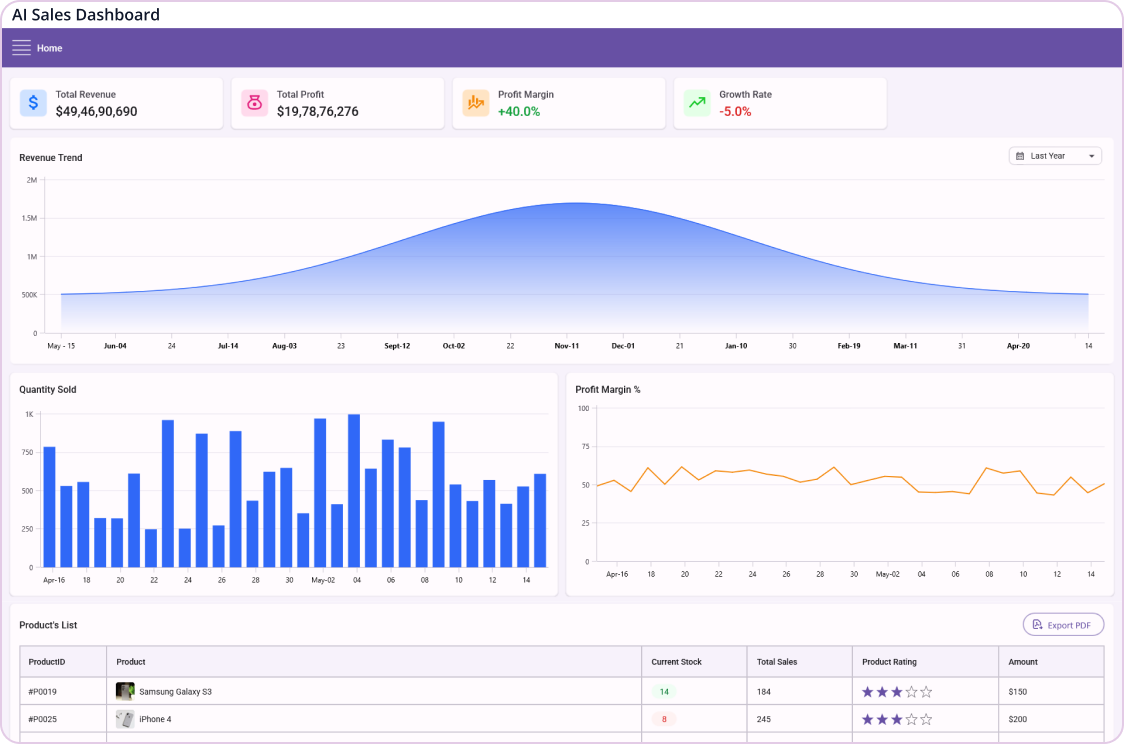Click the Growth Rate trend arrow icon

pyautogui.click(x=697, y=103)
